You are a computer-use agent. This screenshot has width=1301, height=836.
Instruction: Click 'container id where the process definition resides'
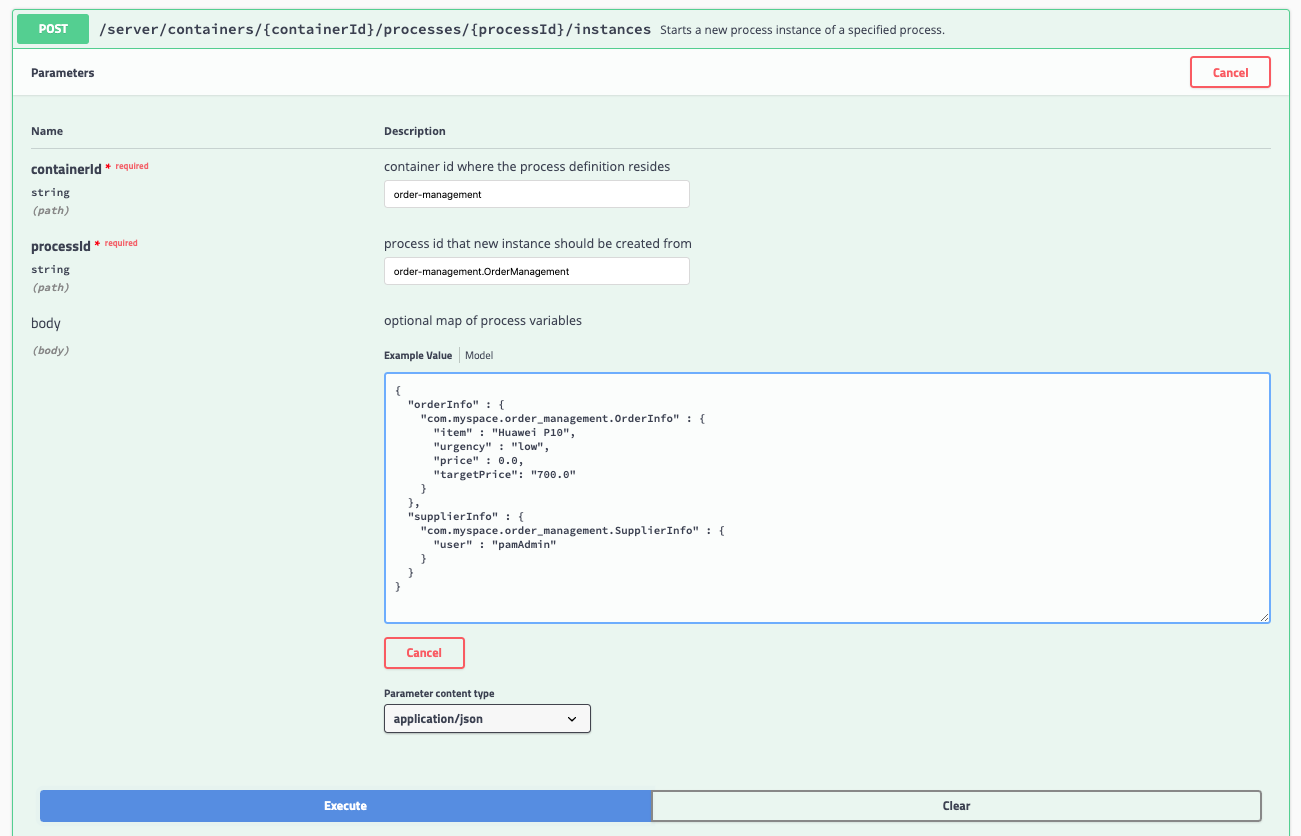point(527,167)
